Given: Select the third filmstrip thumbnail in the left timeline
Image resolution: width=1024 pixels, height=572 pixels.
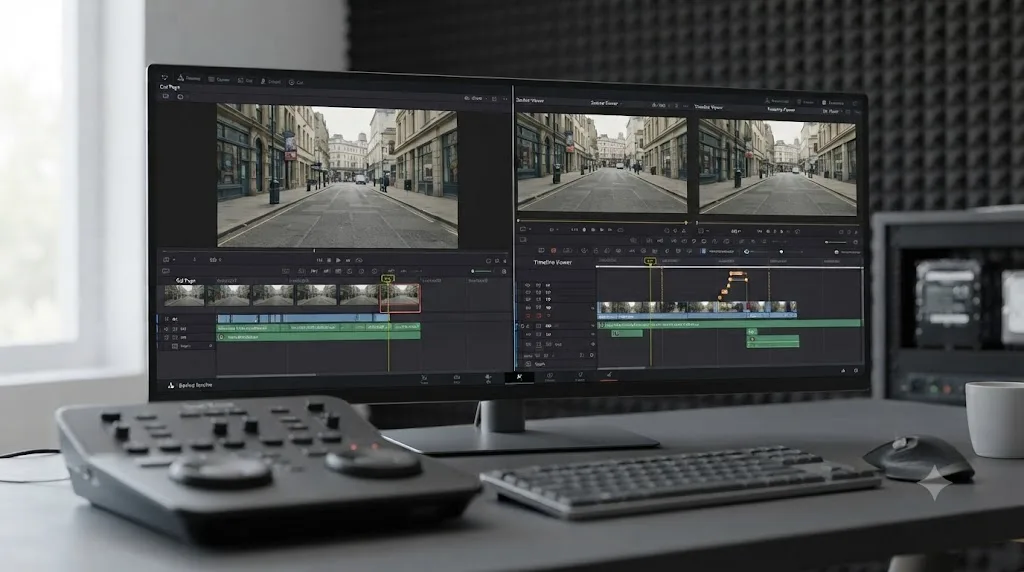Looking at the screenshot, I should [273, 295].
